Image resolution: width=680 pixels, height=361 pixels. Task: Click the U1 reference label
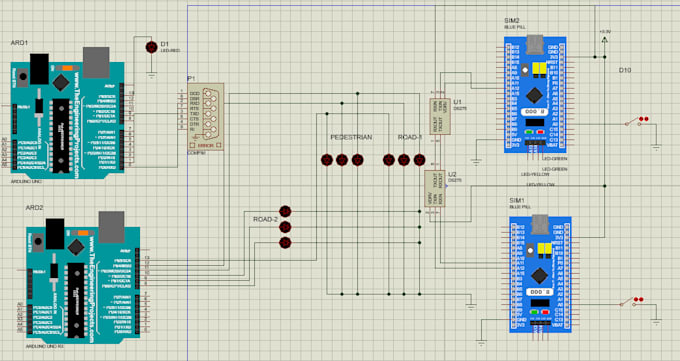click(x=458, y=102)
